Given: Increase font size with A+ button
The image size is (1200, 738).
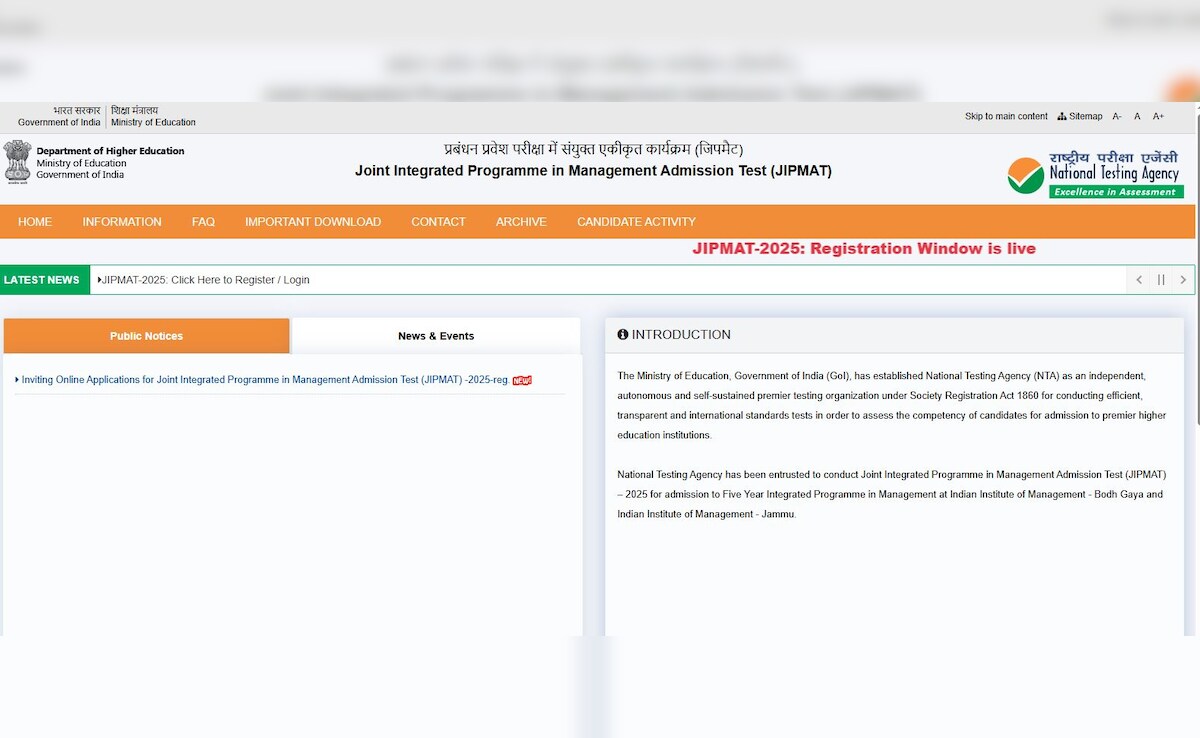Looking at the screenshot, I should (x=1158, y=117).
